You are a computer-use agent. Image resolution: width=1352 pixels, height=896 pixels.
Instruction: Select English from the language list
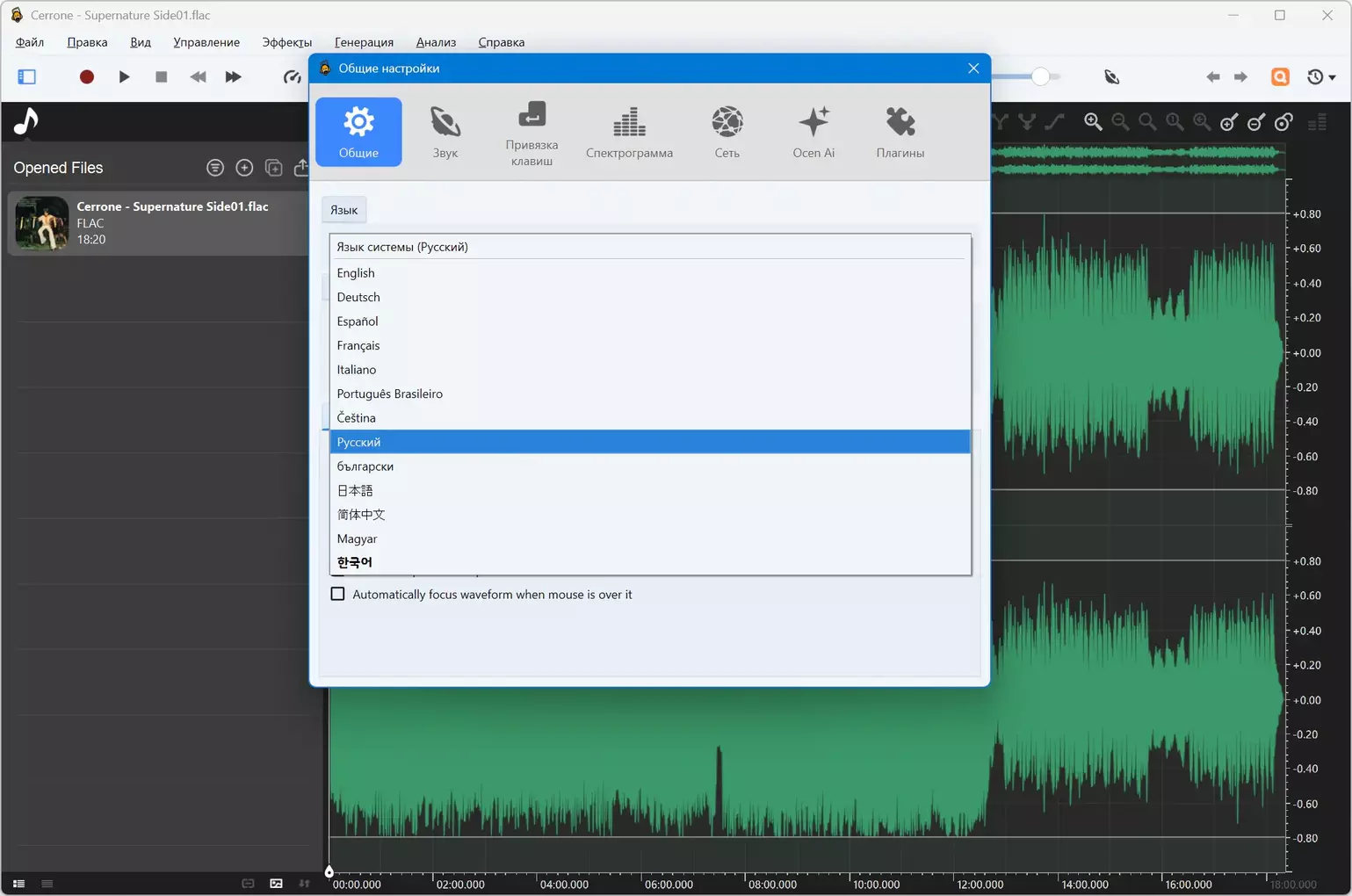(356, 273)
